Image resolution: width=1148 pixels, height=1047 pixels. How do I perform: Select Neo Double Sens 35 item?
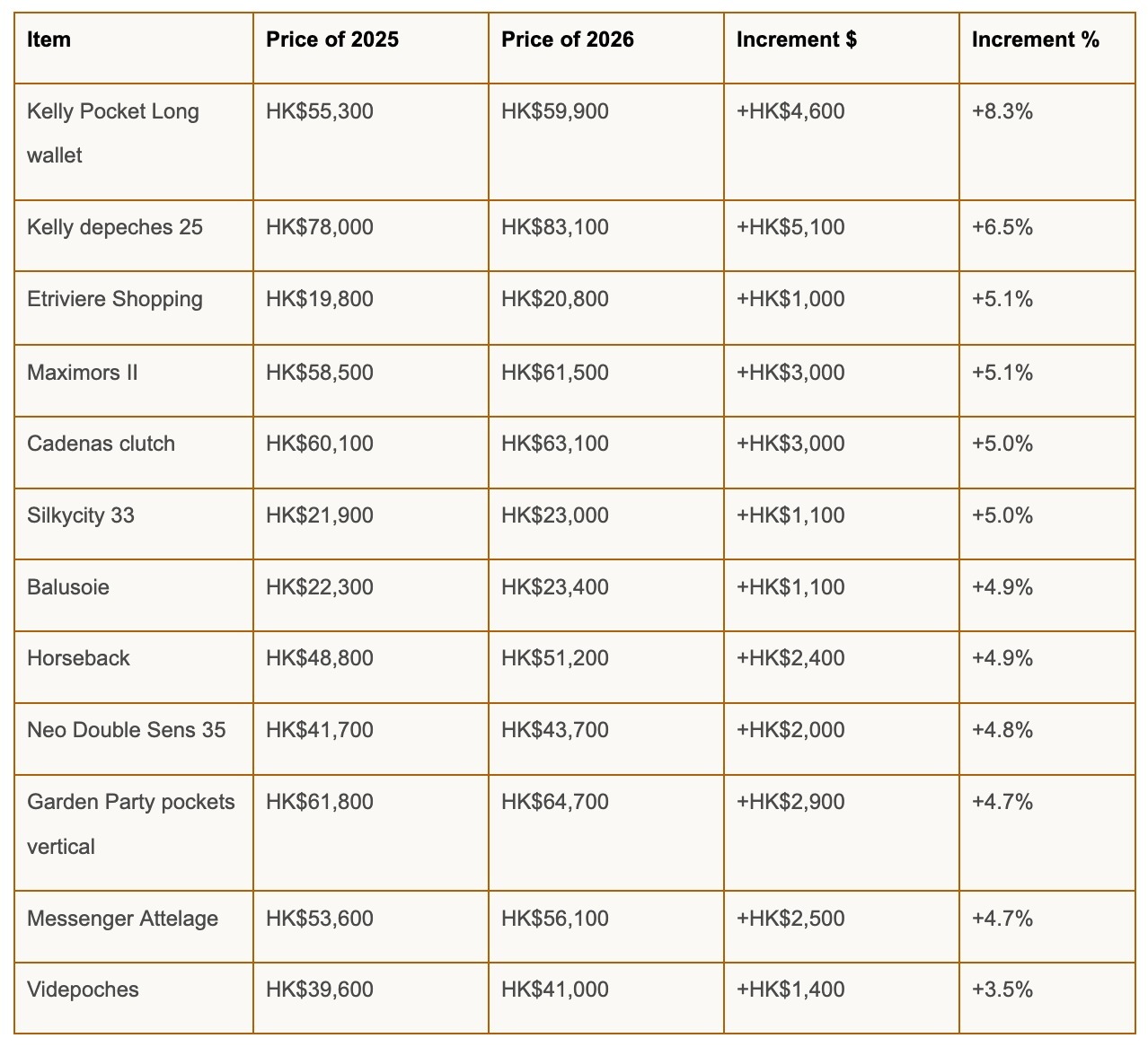coord(126,730)
